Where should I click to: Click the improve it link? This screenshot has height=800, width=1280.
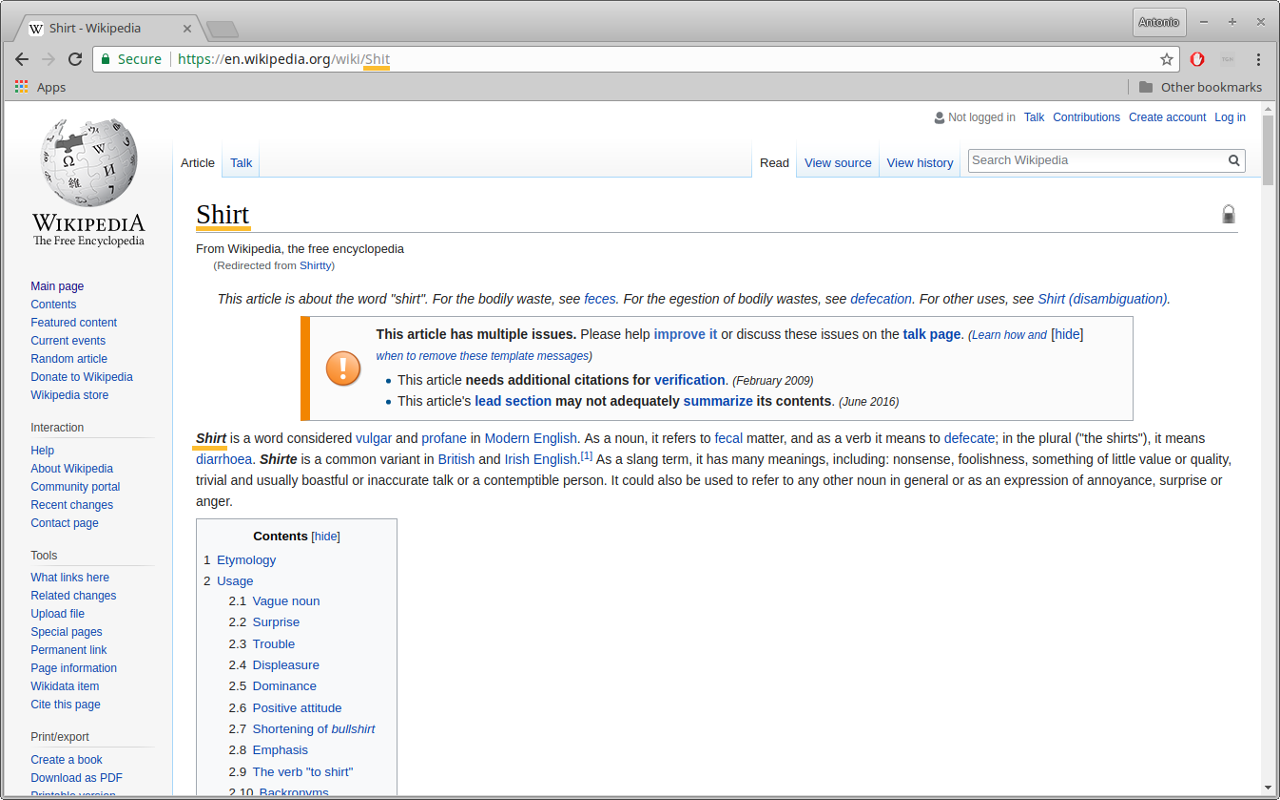(x=685, y=334)
